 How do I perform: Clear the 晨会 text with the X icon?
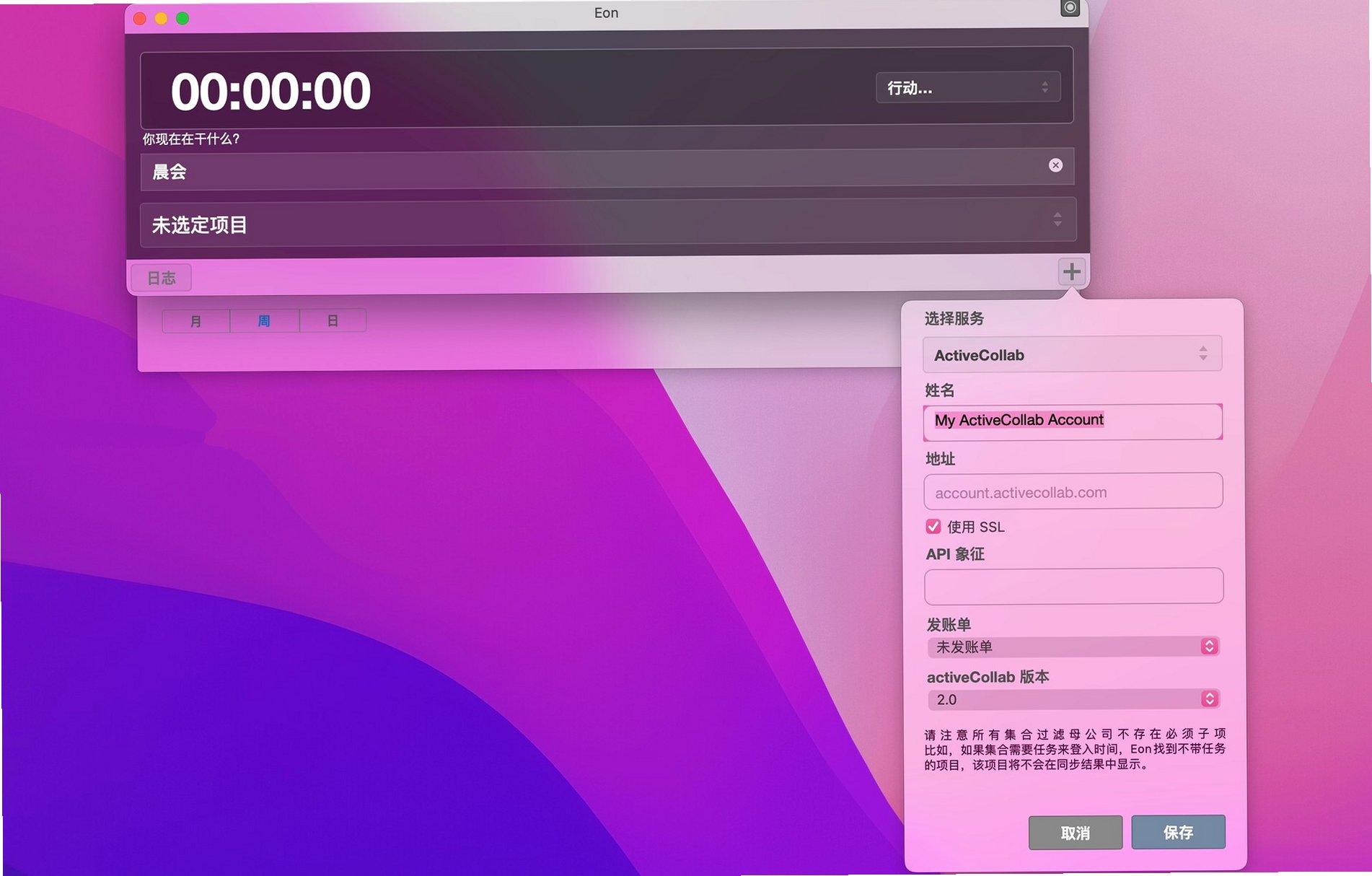(x=1055, y=165)
